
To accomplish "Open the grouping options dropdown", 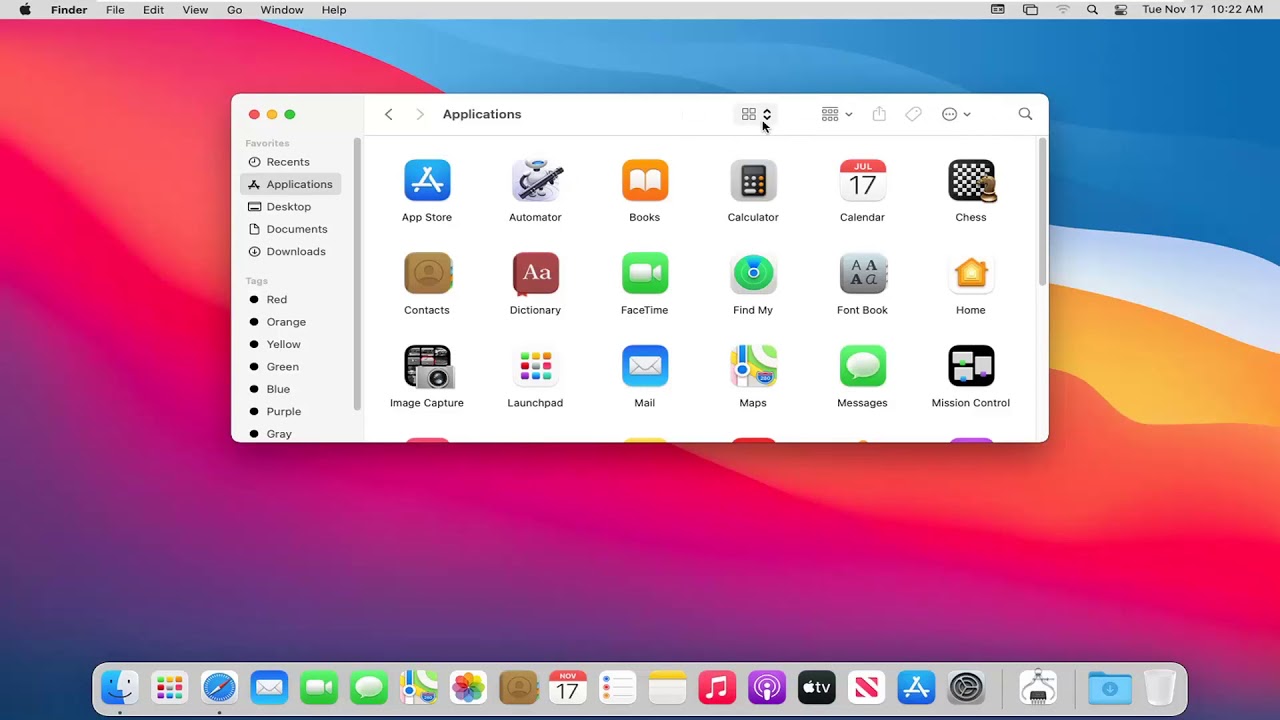I will pos(836,114).
